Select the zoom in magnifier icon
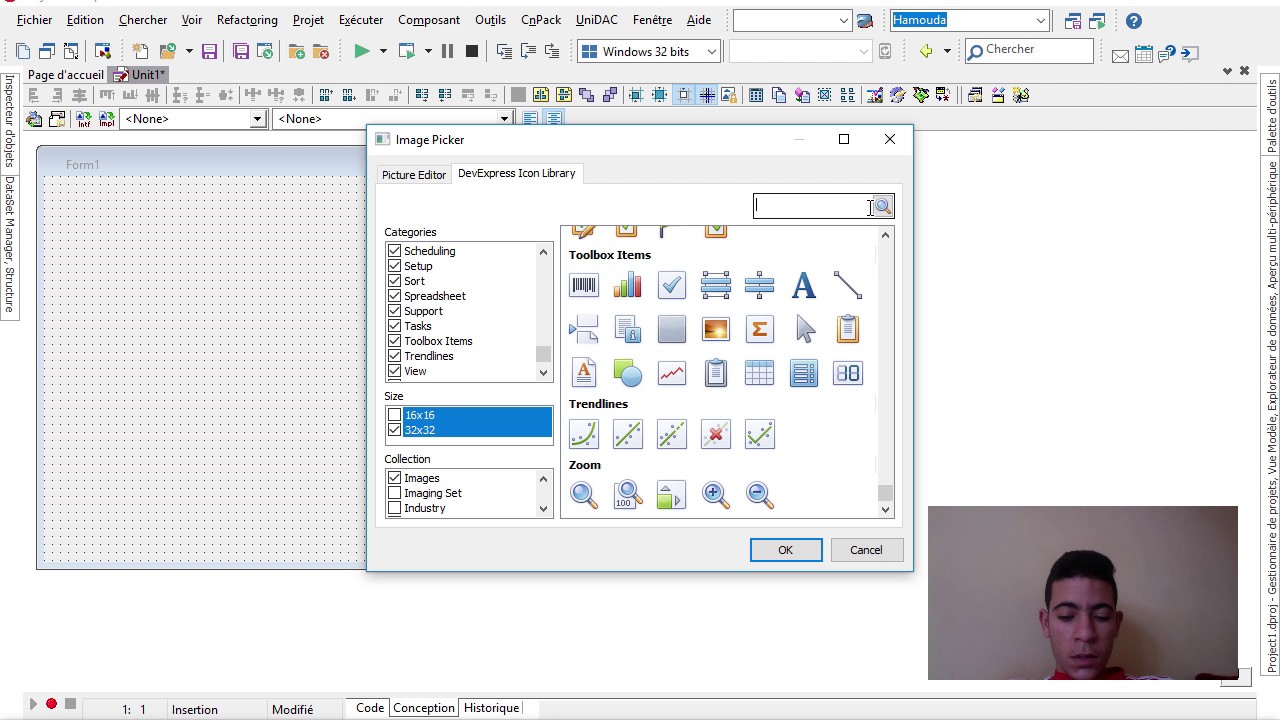The height and width of the screenshot is (720, 1280). pyautogui.click(x=715, y=494)
